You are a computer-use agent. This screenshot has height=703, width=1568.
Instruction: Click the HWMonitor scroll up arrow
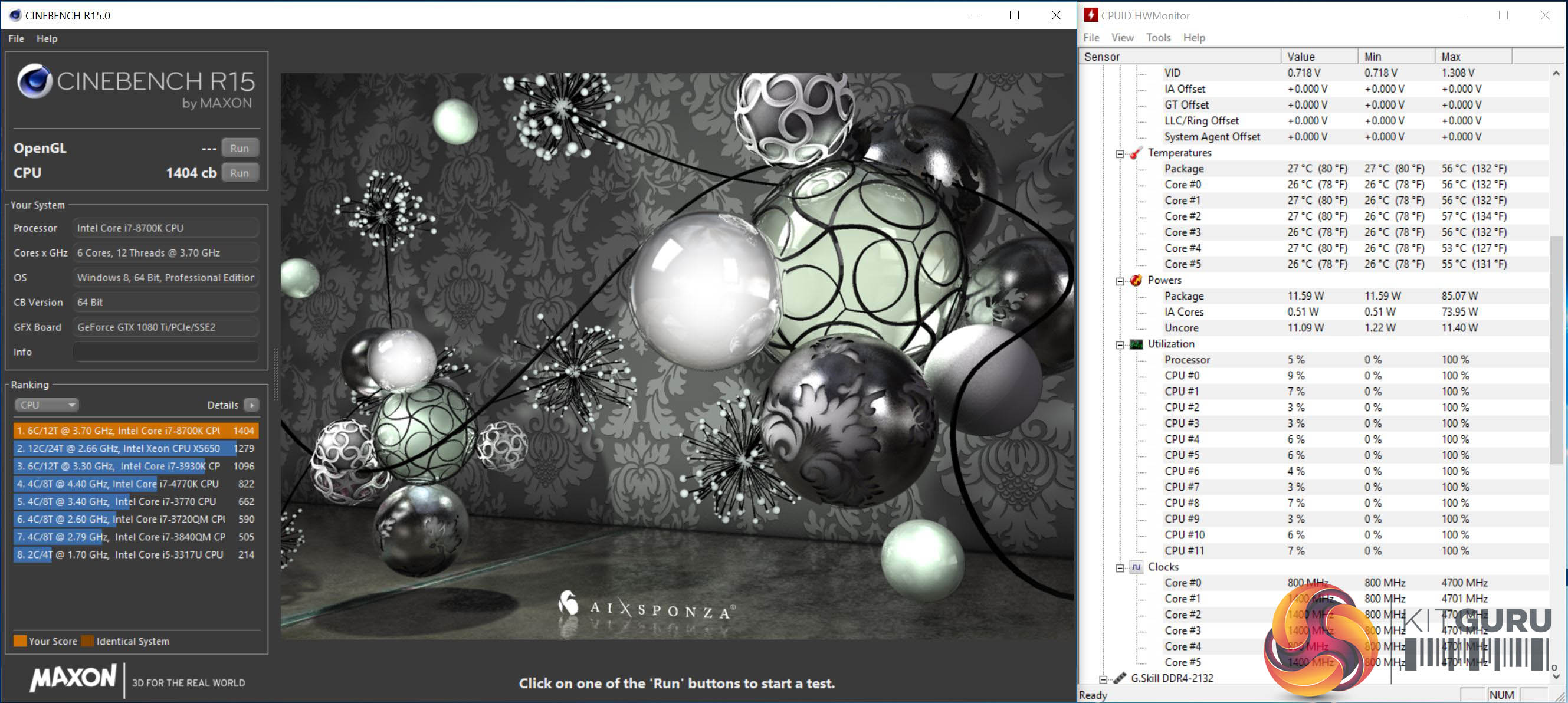tap(1556, 74)
